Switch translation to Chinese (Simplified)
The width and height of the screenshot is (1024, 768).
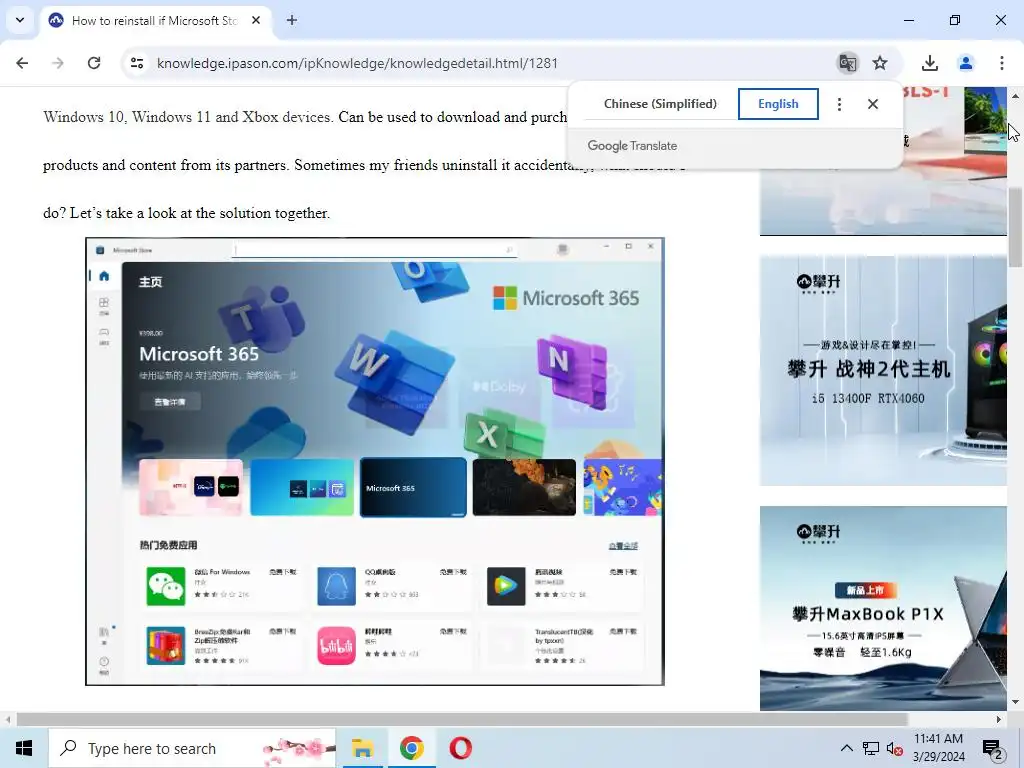coord(660,104)
